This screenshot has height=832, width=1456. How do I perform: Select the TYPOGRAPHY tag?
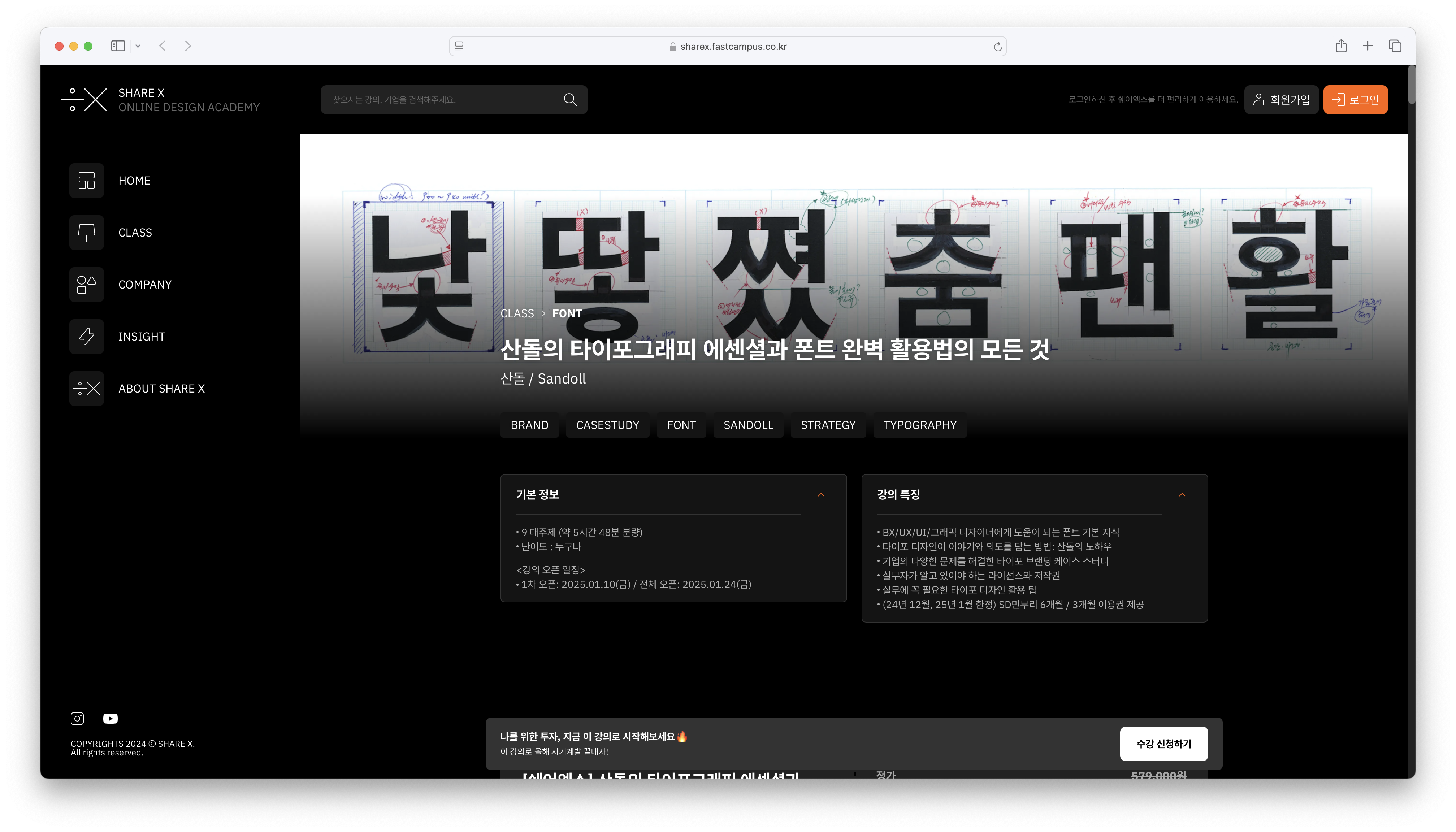[x=920, y=425]
